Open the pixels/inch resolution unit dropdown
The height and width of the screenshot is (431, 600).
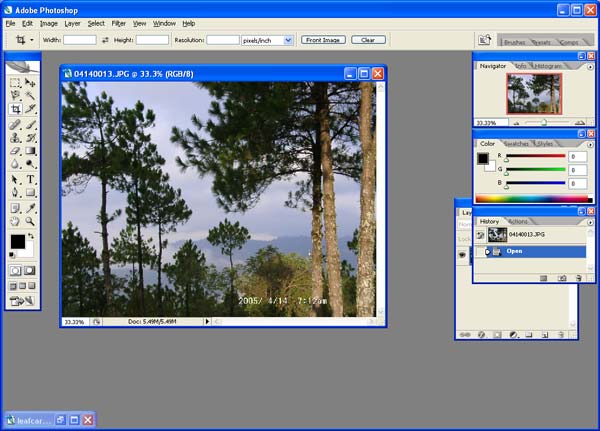click(x=288, y=40)
